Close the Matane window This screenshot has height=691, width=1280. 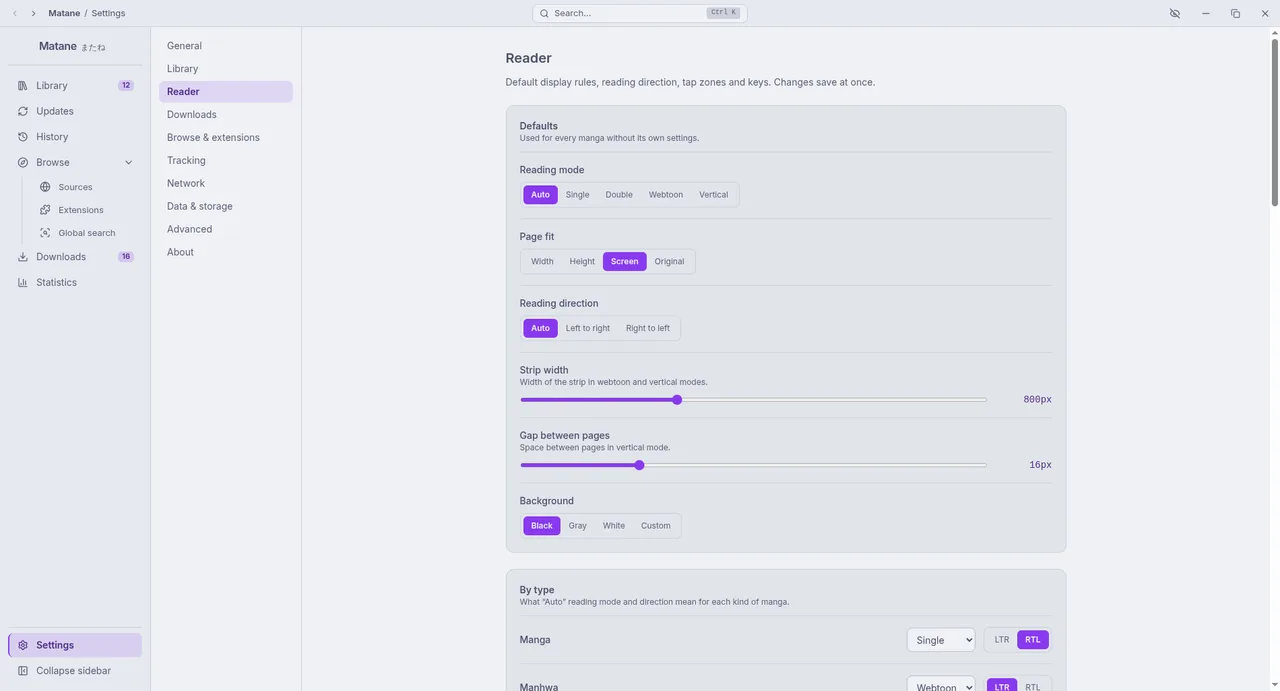pos(1265,13)
